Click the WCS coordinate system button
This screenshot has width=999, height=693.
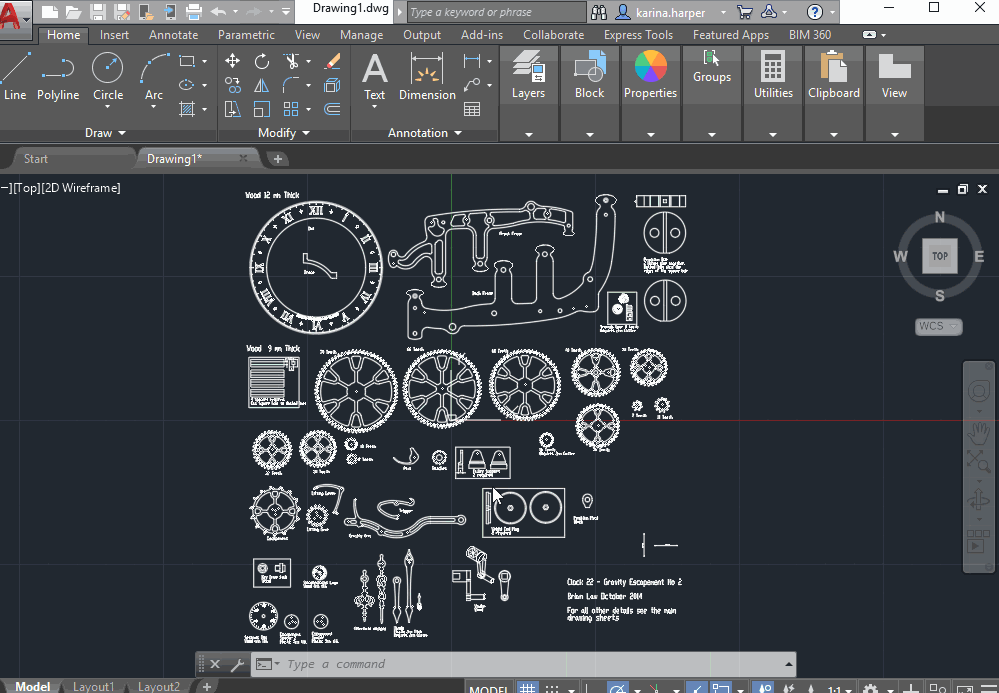coord(938,326)
